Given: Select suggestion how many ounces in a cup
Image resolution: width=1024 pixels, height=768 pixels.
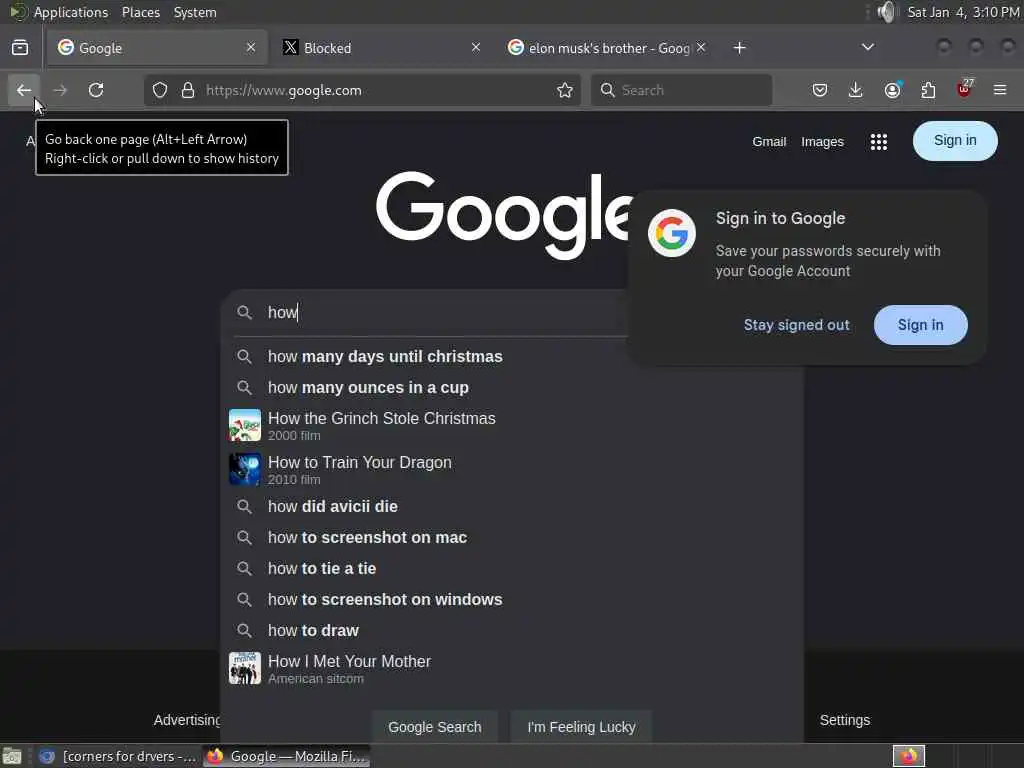Looking at the screenshot, I should pyautogui.click(x=511, y=387).
